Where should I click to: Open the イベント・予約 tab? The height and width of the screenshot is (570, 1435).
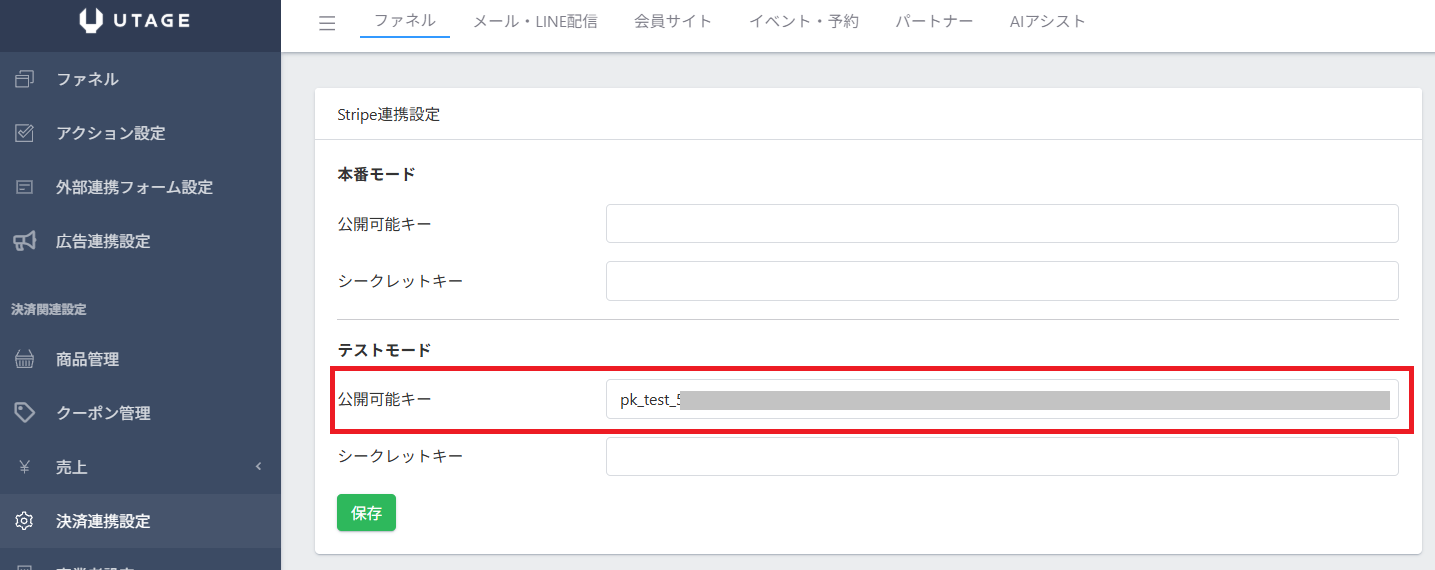(804, 21)
